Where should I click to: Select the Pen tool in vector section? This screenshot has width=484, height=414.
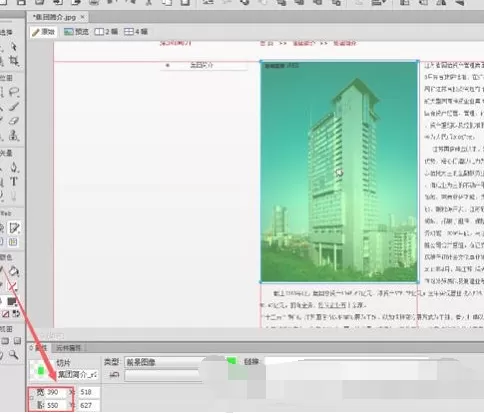click(14, 167)
